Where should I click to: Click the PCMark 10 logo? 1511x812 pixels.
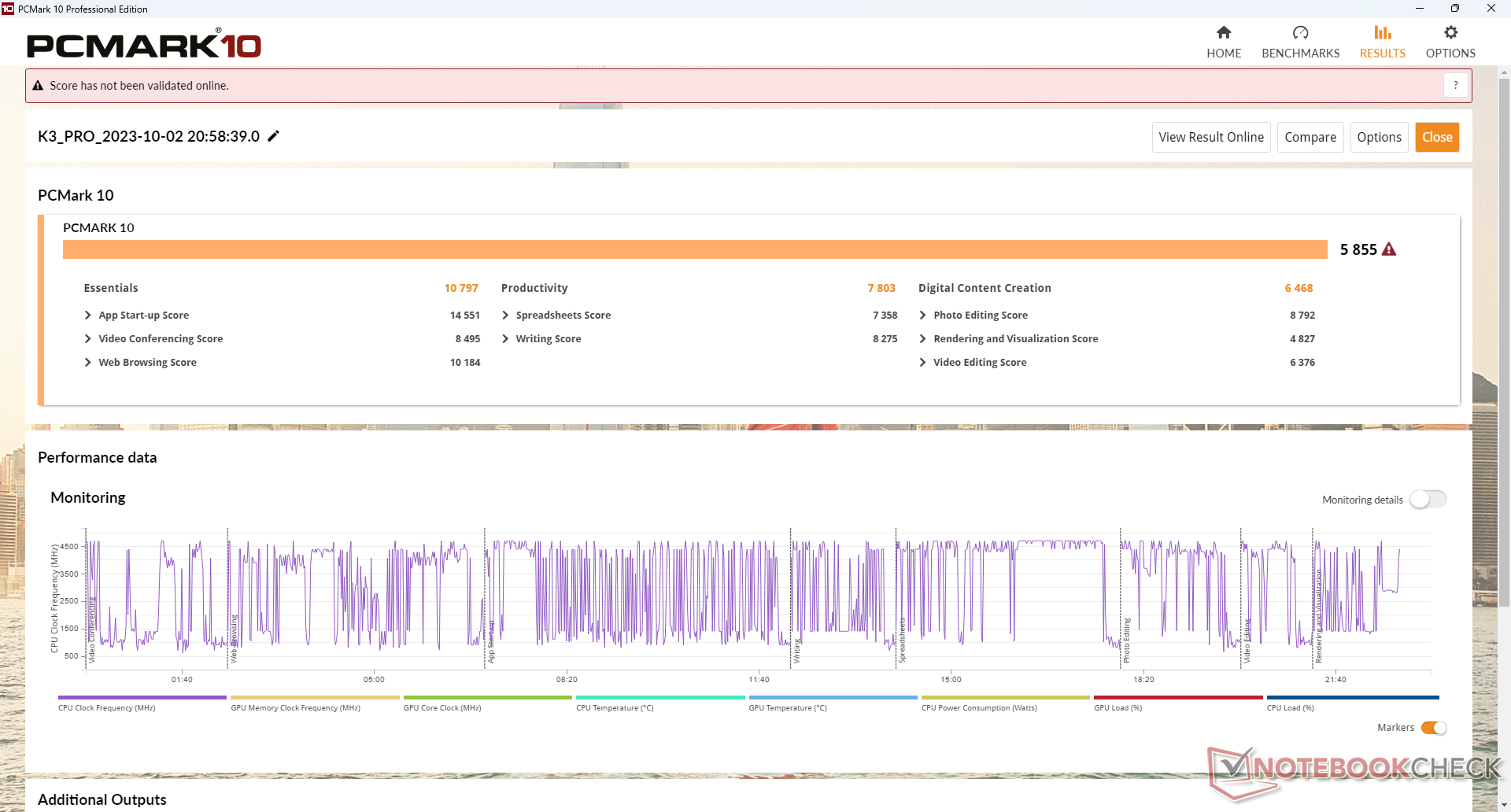coord(144,44)
